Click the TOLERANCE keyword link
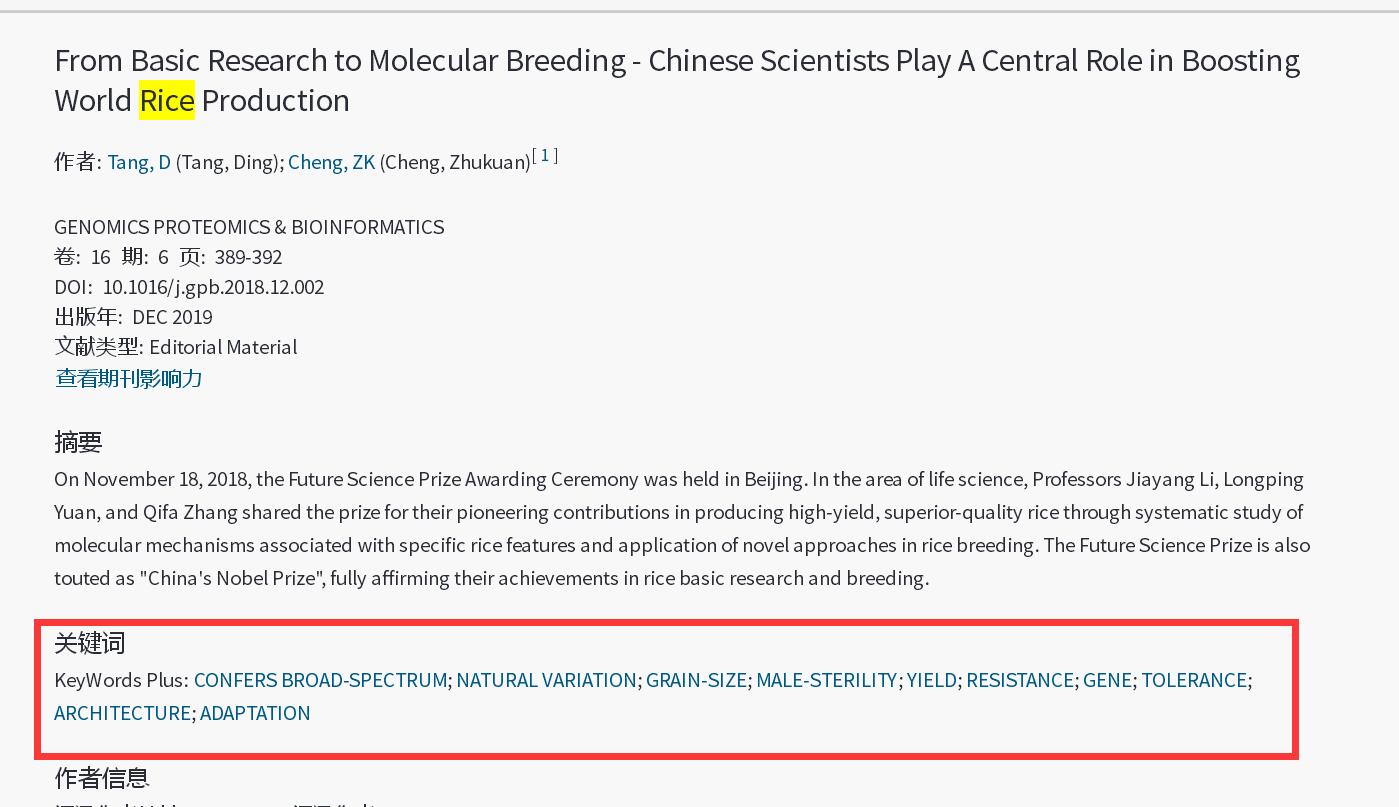Screen dimensions: 1399x807 1194,680
